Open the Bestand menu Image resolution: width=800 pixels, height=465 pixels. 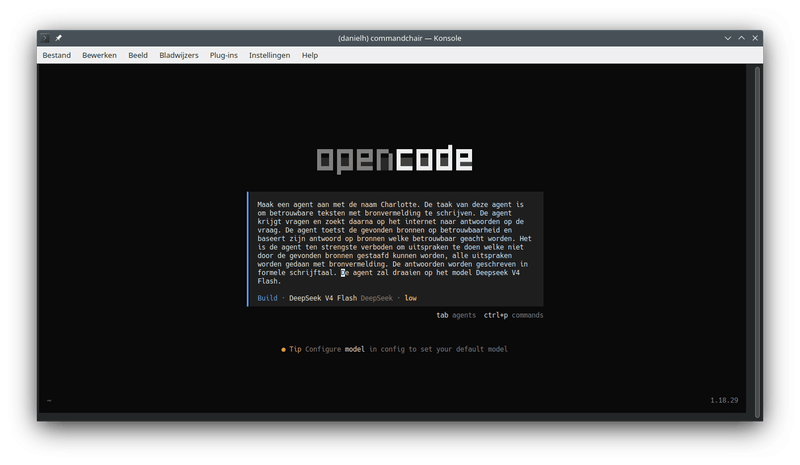pyautogui.click(x=57, y=55)
